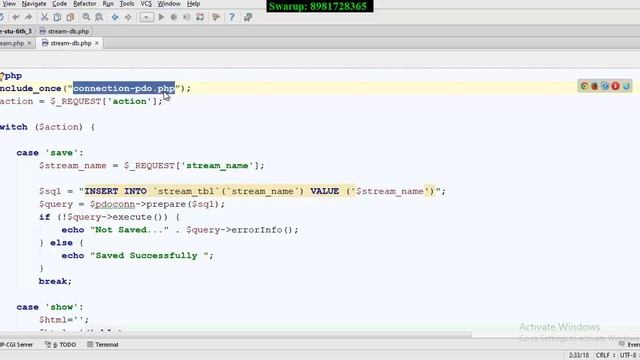Open the Help menu

[193, 4]
